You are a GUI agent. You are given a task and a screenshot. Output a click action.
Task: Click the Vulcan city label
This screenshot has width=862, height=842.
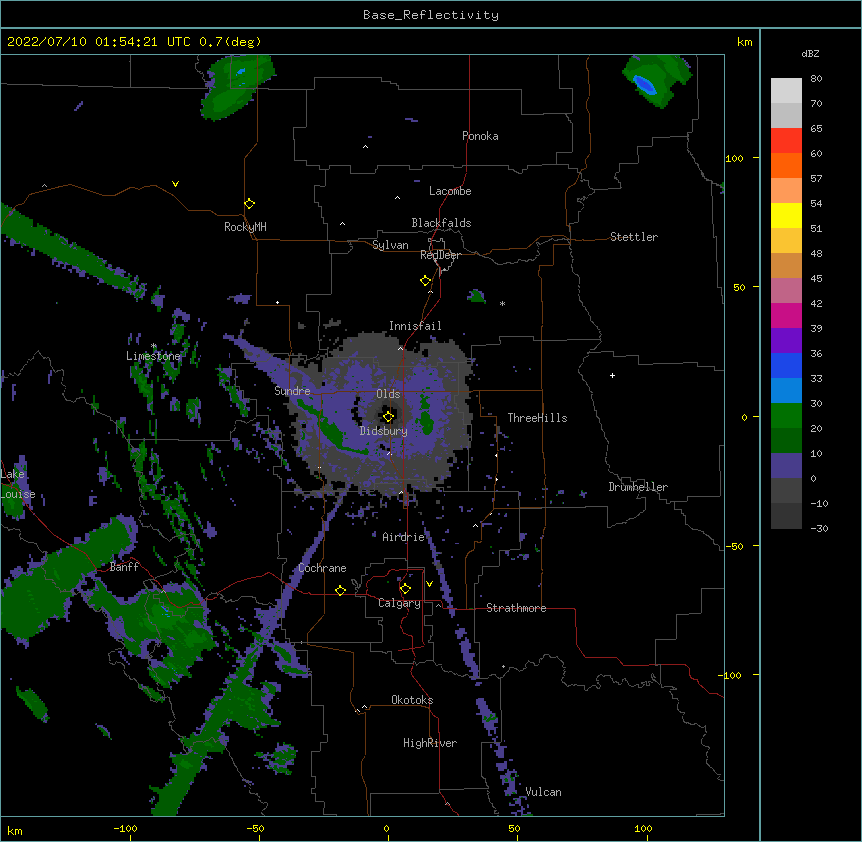[x=543, y=792]
